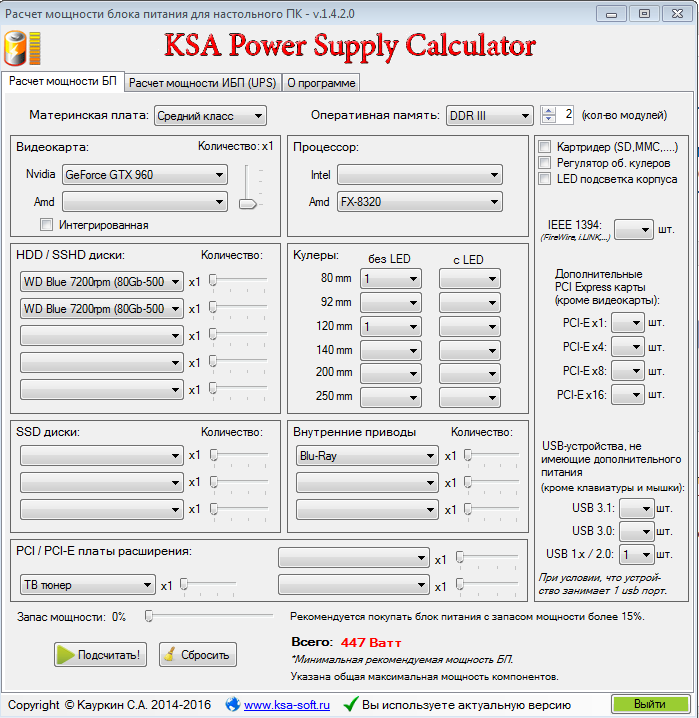Click the globe icon beside website link
This screenshot has height=718, width=699.
point(233,704)
